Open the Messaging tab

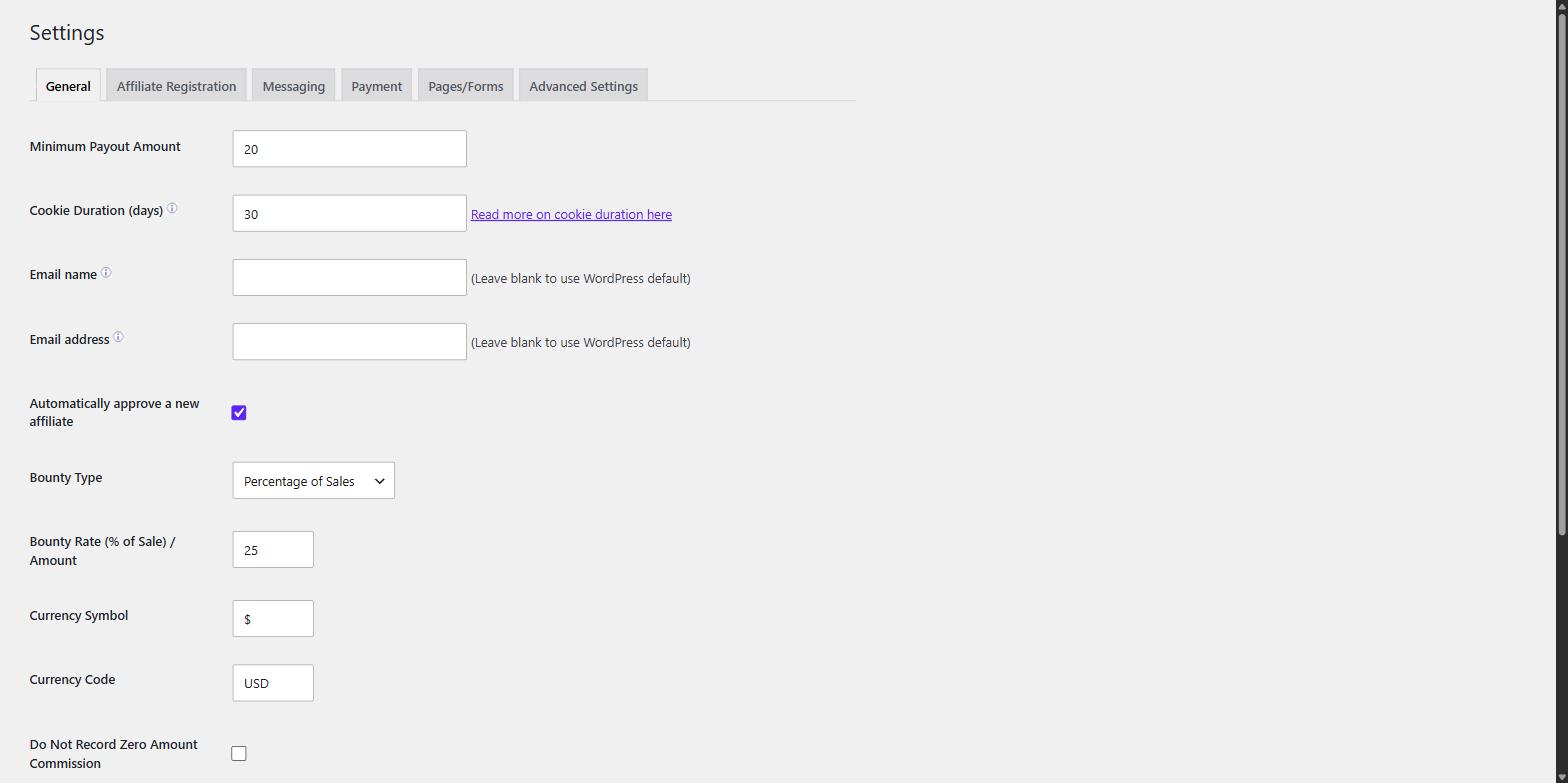click(x=293, y=86)
